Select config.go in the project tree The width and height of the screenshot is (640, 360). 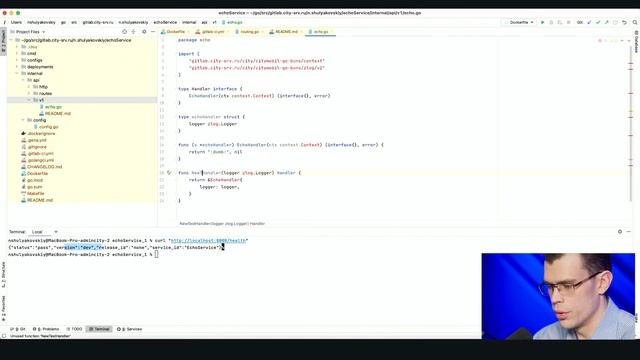(49, 127)
